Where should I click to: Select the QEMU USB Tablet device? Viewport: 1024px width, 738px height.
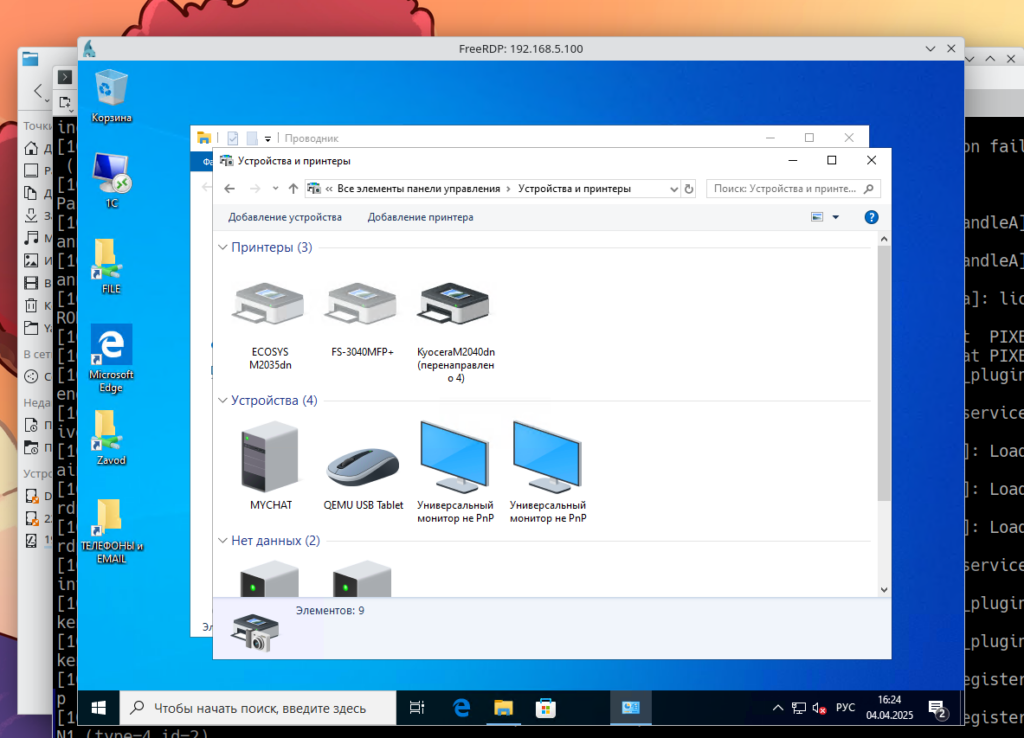[363, 462]
